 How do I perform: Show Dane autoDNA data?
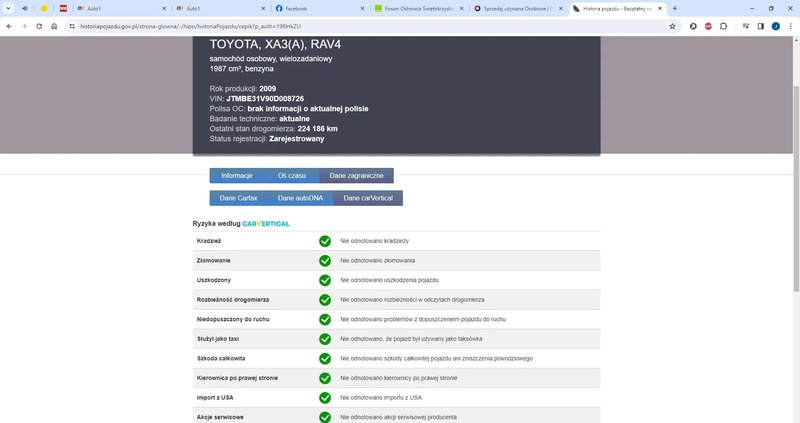pyautogui.click(x=300, y=198)
